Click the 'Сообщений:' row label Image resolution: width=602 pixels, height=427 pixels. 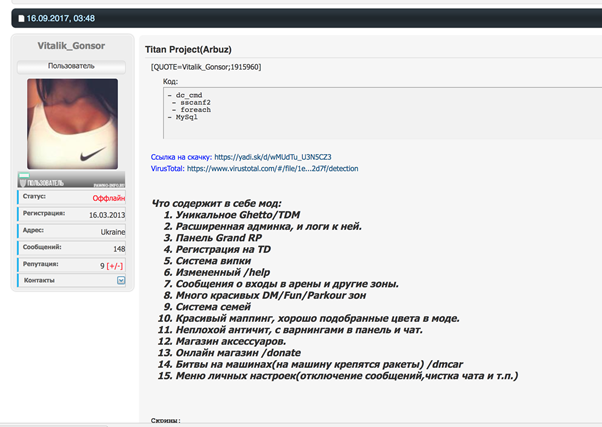(42, 247)
